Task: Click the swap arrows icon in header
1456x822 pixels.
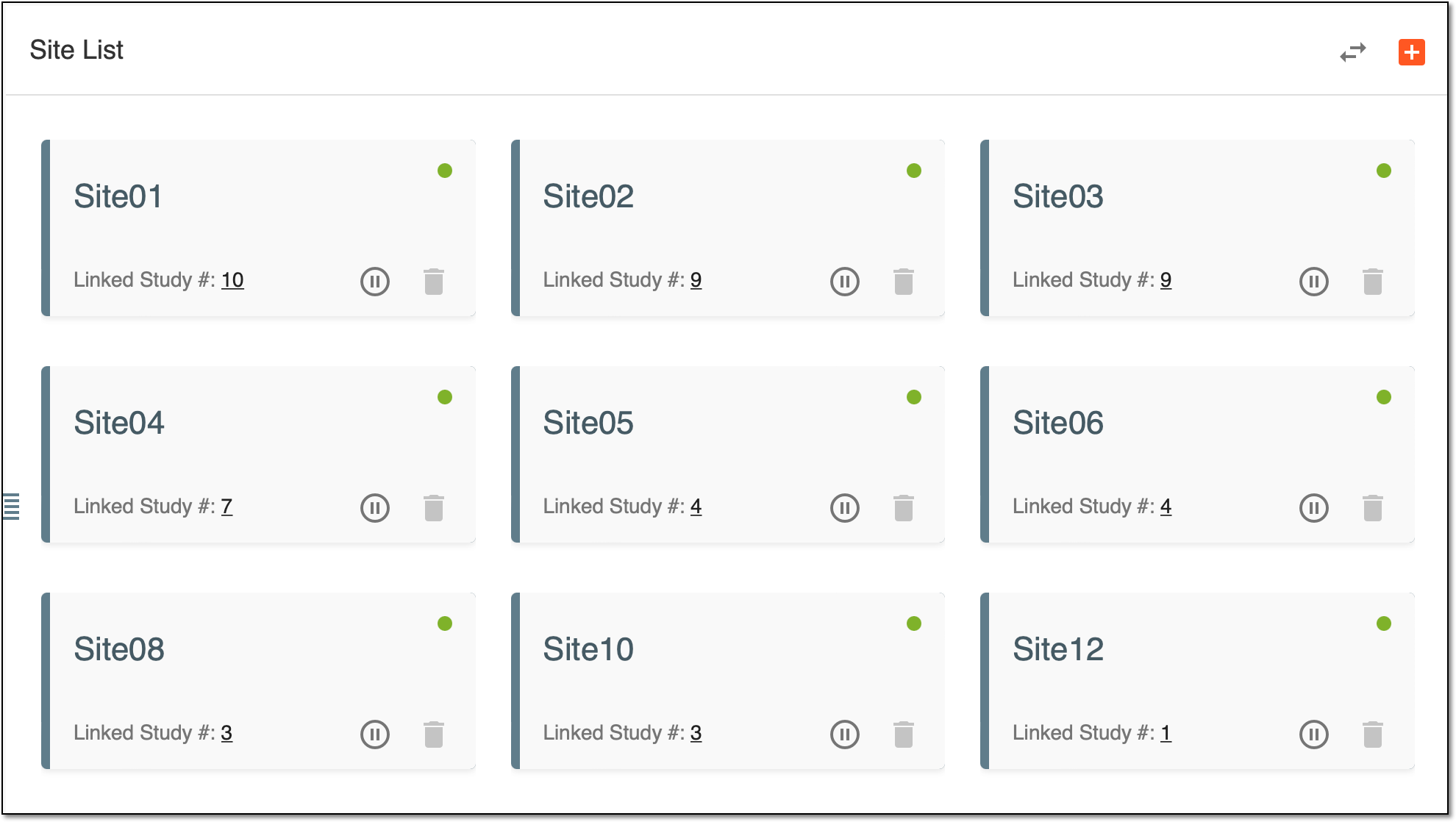Action: (1352, 52)
